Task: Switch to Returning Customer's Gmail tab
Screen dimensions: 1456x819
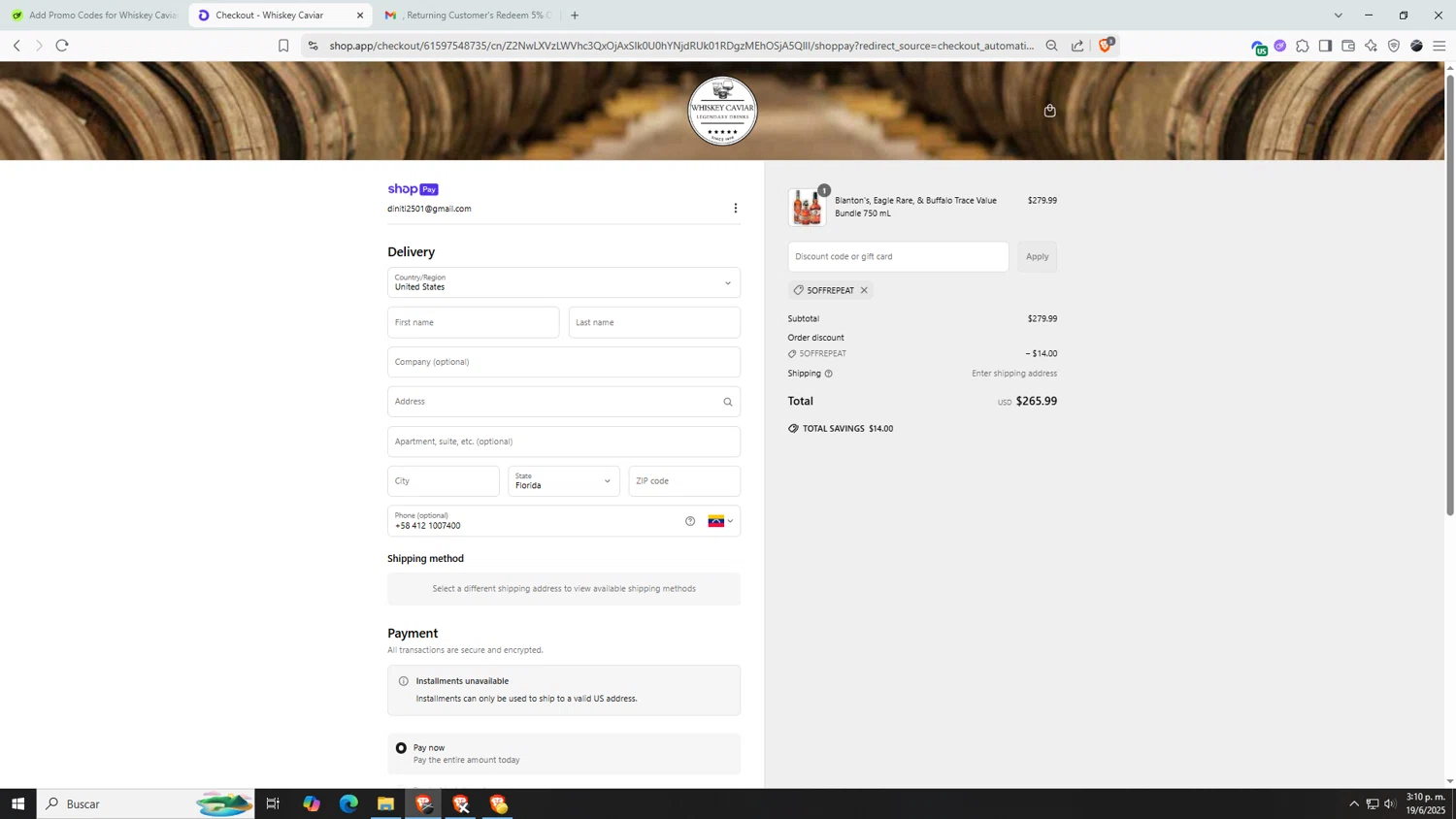Action: [x=468, y=16]
